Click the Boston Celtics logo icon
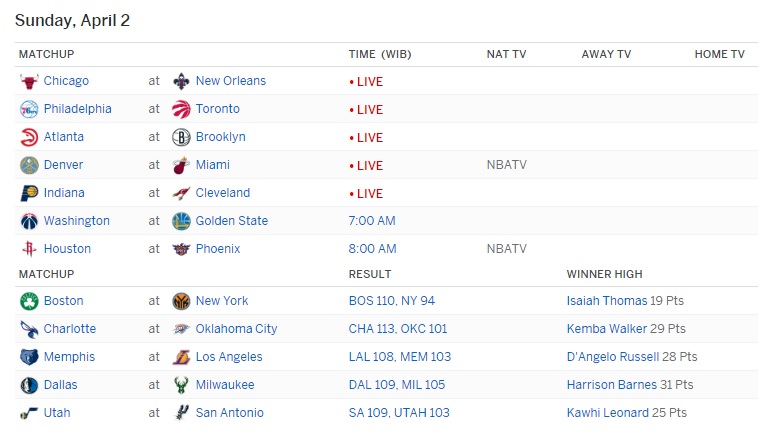This screenshot has height=432, width=758. (x=29, y=301)
